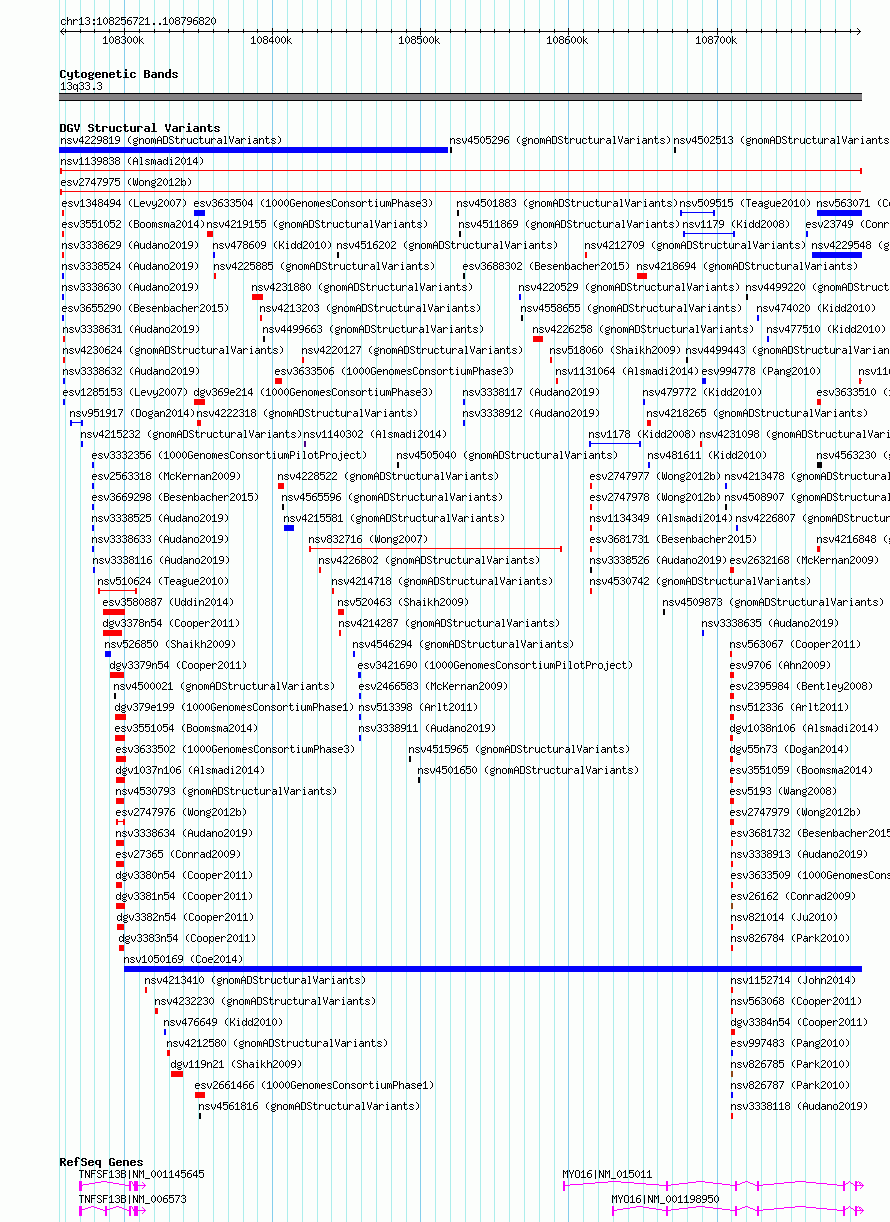Select the MYO16|NM_015011 transcript label
This screenshot has width=890, height=1222.
pos(607,1174)
